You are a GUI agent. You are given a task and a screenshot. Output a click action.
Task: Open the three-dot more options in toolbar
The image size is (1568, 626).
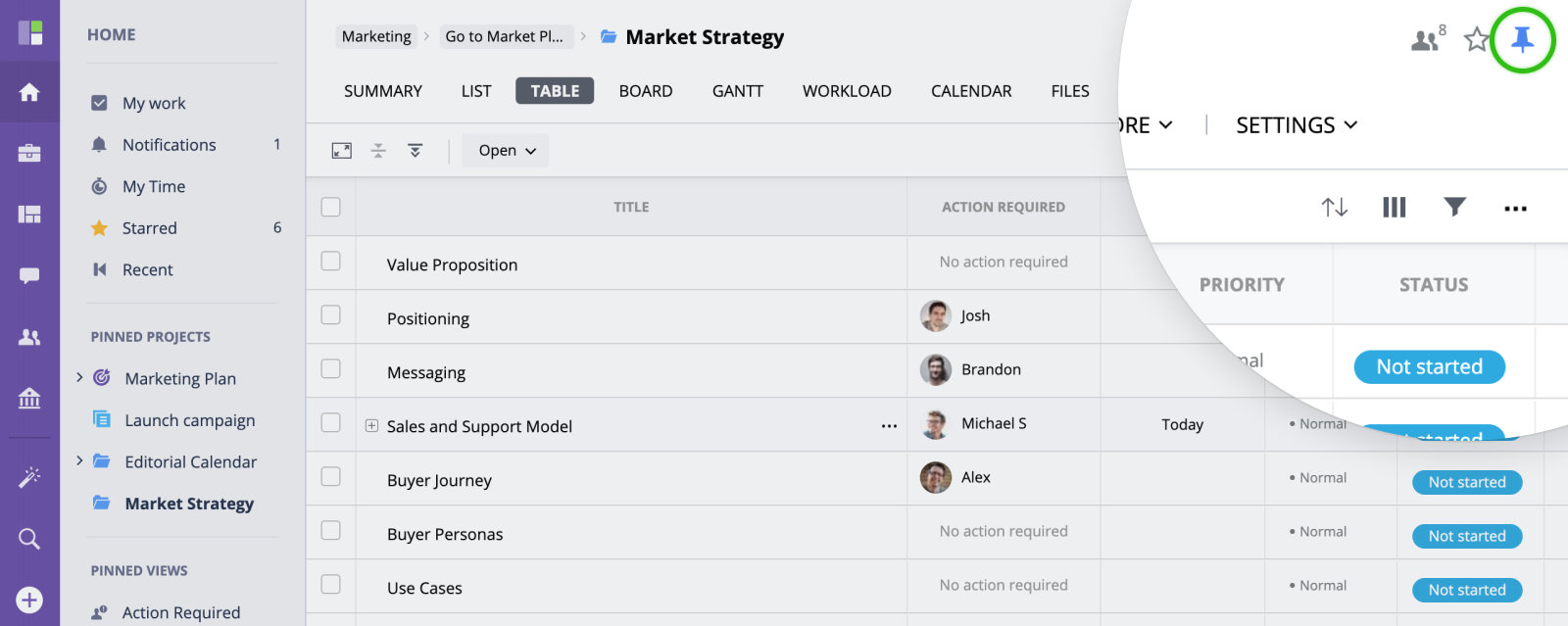click(x=1515, y=208)
